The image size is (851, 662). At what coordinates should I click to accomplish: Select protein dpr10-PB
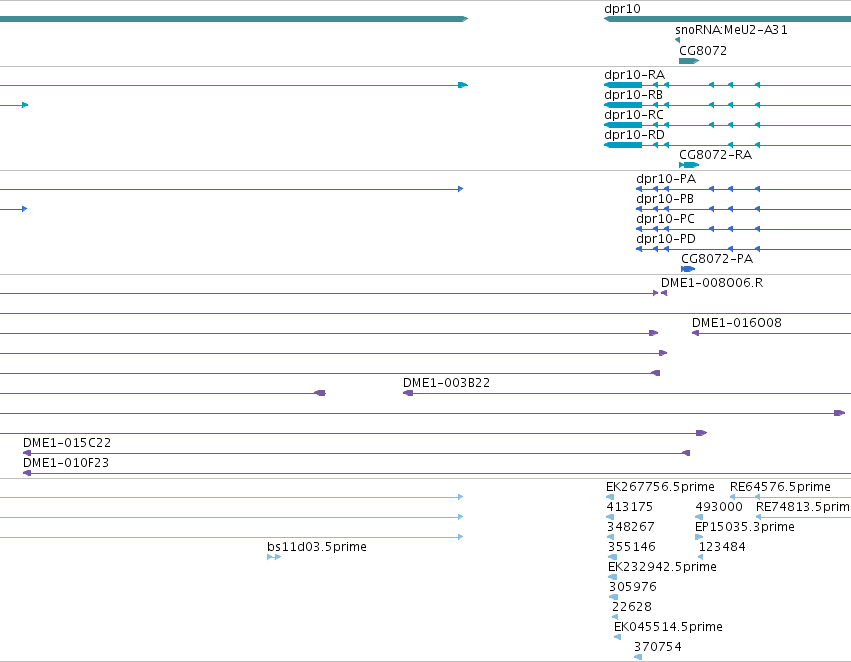tap(743, 209)
